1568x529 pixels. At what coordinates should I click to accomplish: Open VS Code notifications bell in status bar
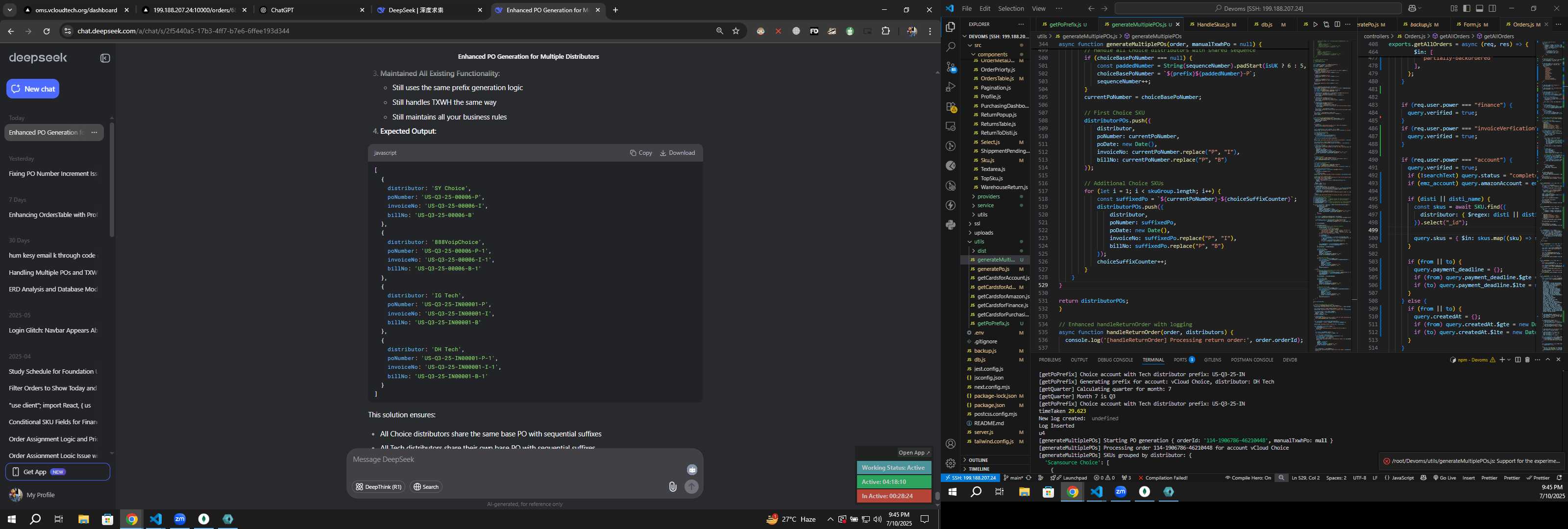1559,478
